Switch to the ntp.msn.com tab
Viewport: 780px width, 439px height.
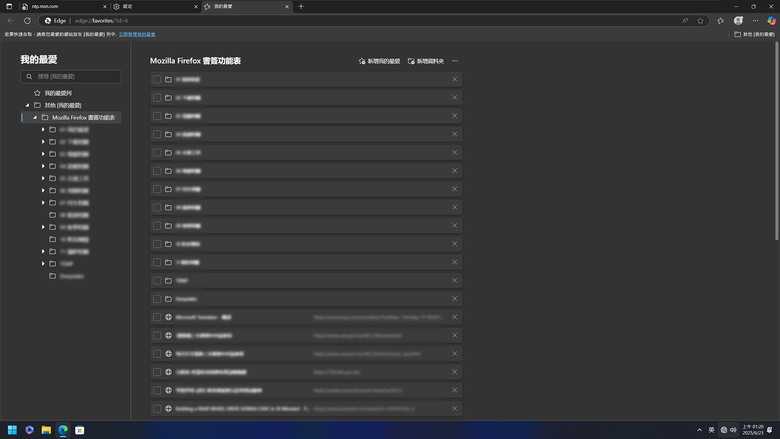64,6
